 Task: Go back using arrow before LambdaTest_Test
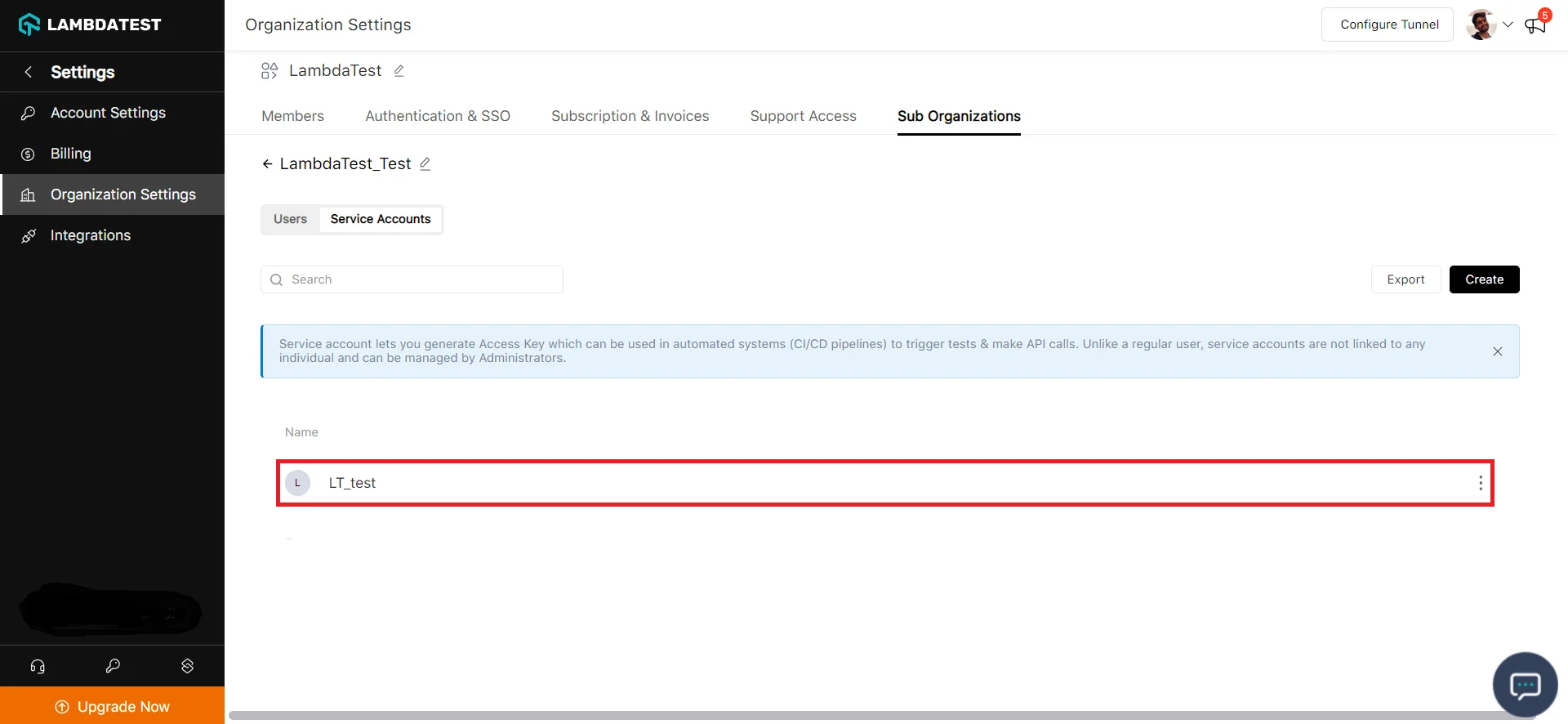click(x=267, y=164)
